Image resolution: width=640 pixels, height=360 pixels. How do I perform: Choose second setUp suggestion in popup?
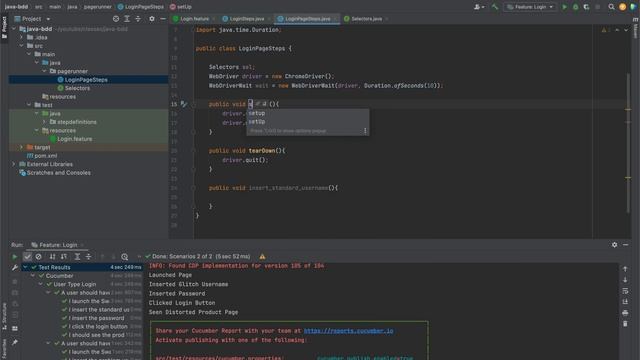pyautogui.click(x=308, y=122)
